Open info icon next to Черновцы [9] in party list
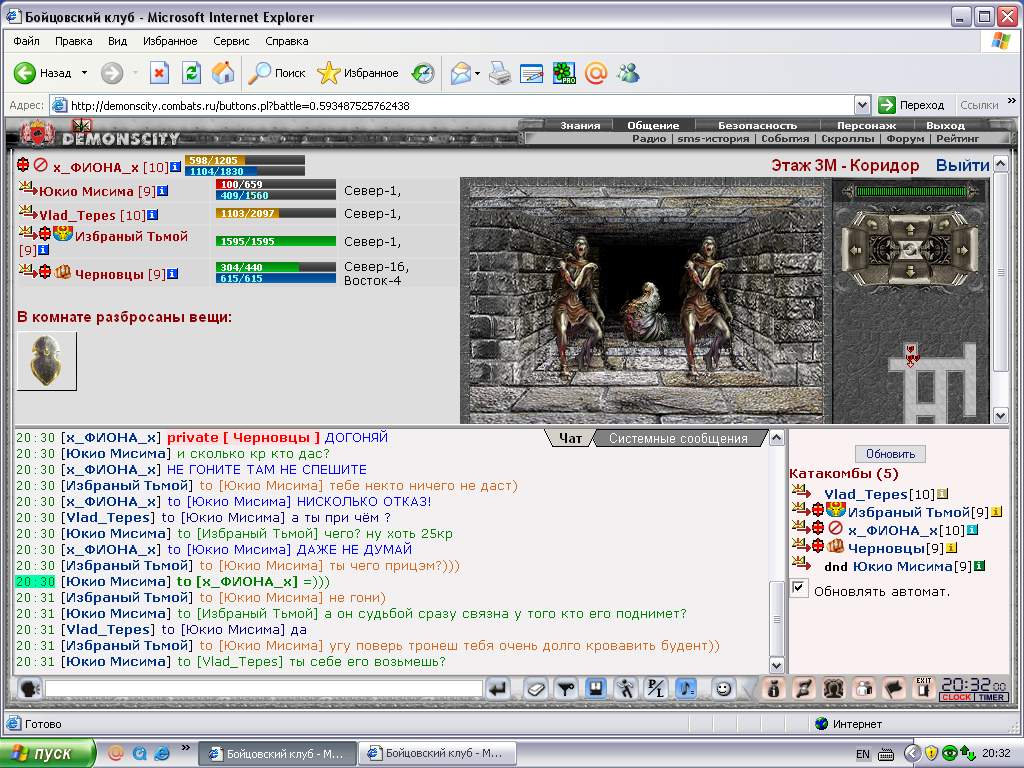Image resolution: width=1024 pixels, height=768 pixels. click(172, 274)
